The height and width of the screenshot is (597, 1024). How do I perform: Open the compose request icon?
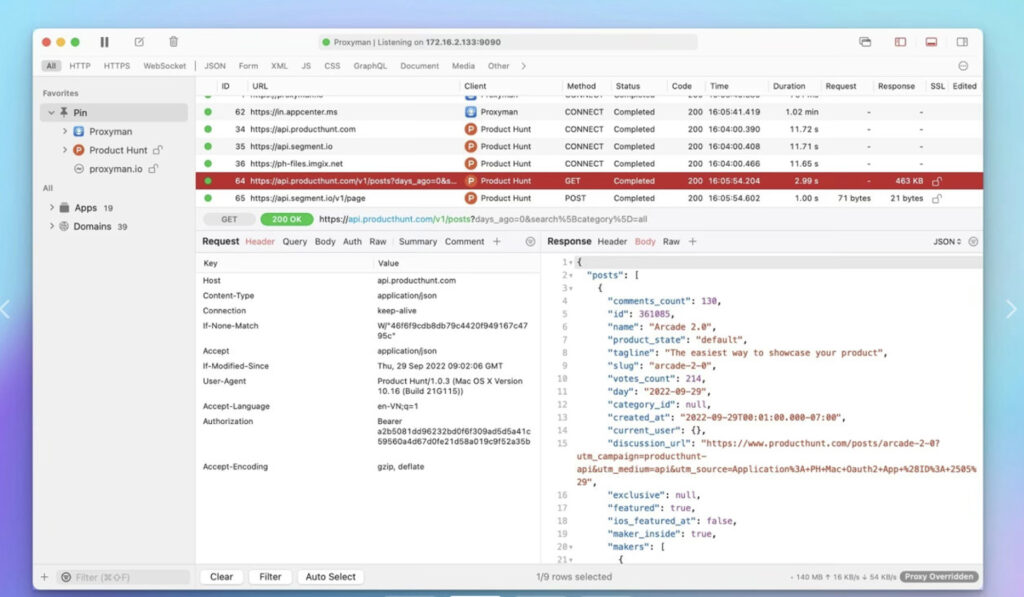click(139, 42)
